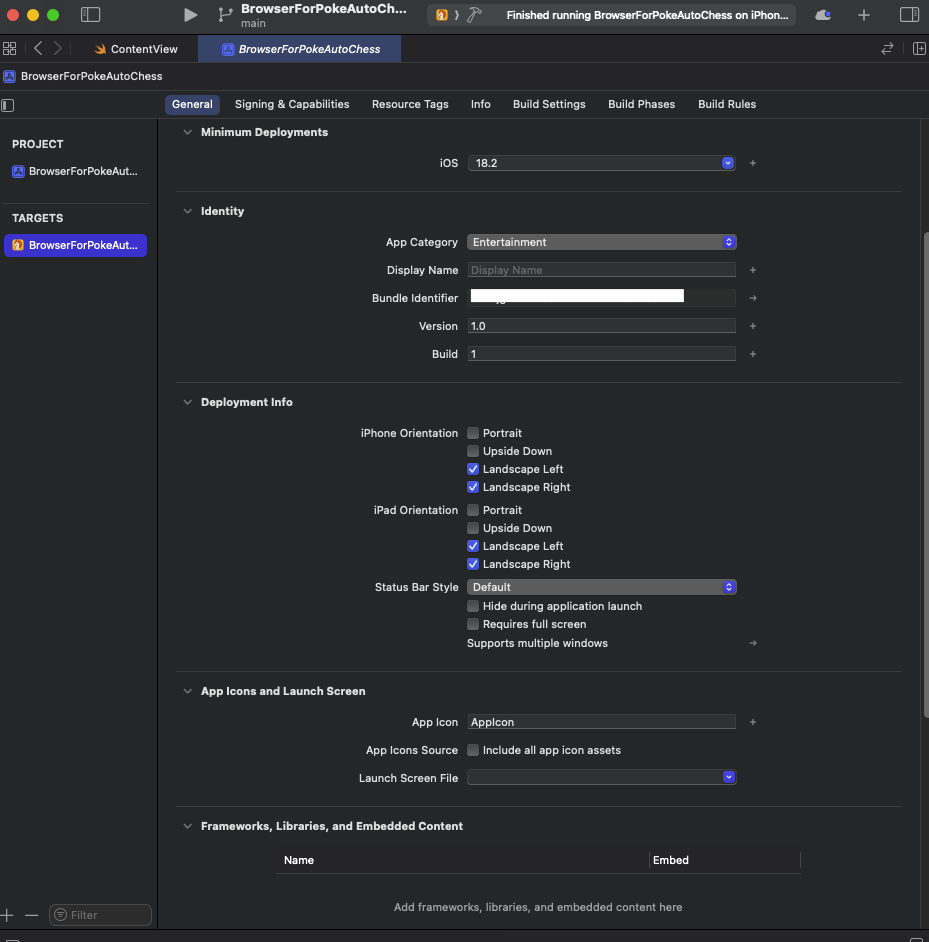The width and height of the screenshot is (929, 942).
Task: Click plus next to Version field
Action: (753, 326)
